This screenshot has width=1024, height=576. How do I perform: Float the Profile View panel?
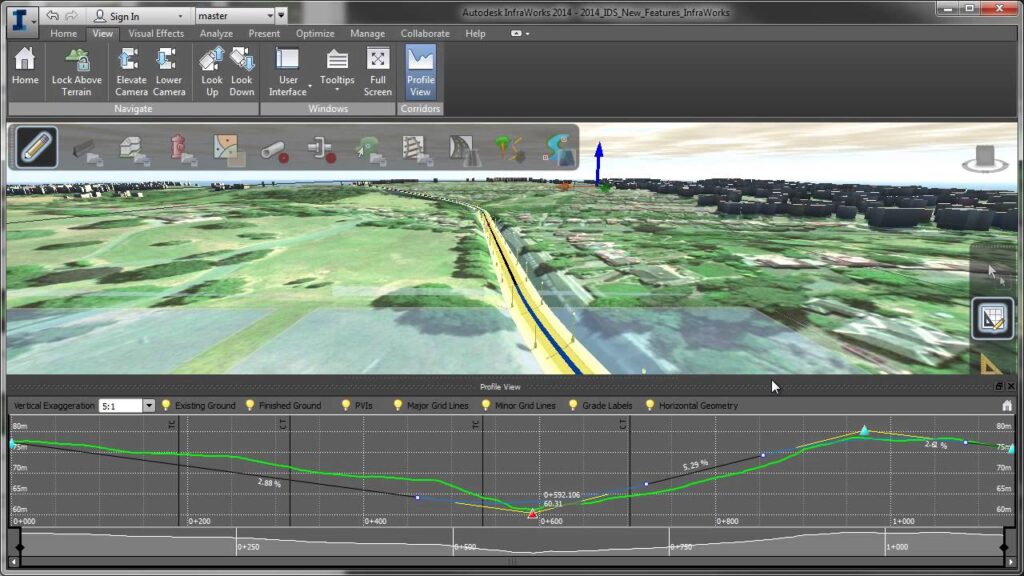pyautogui.click(x=999, y=387)
